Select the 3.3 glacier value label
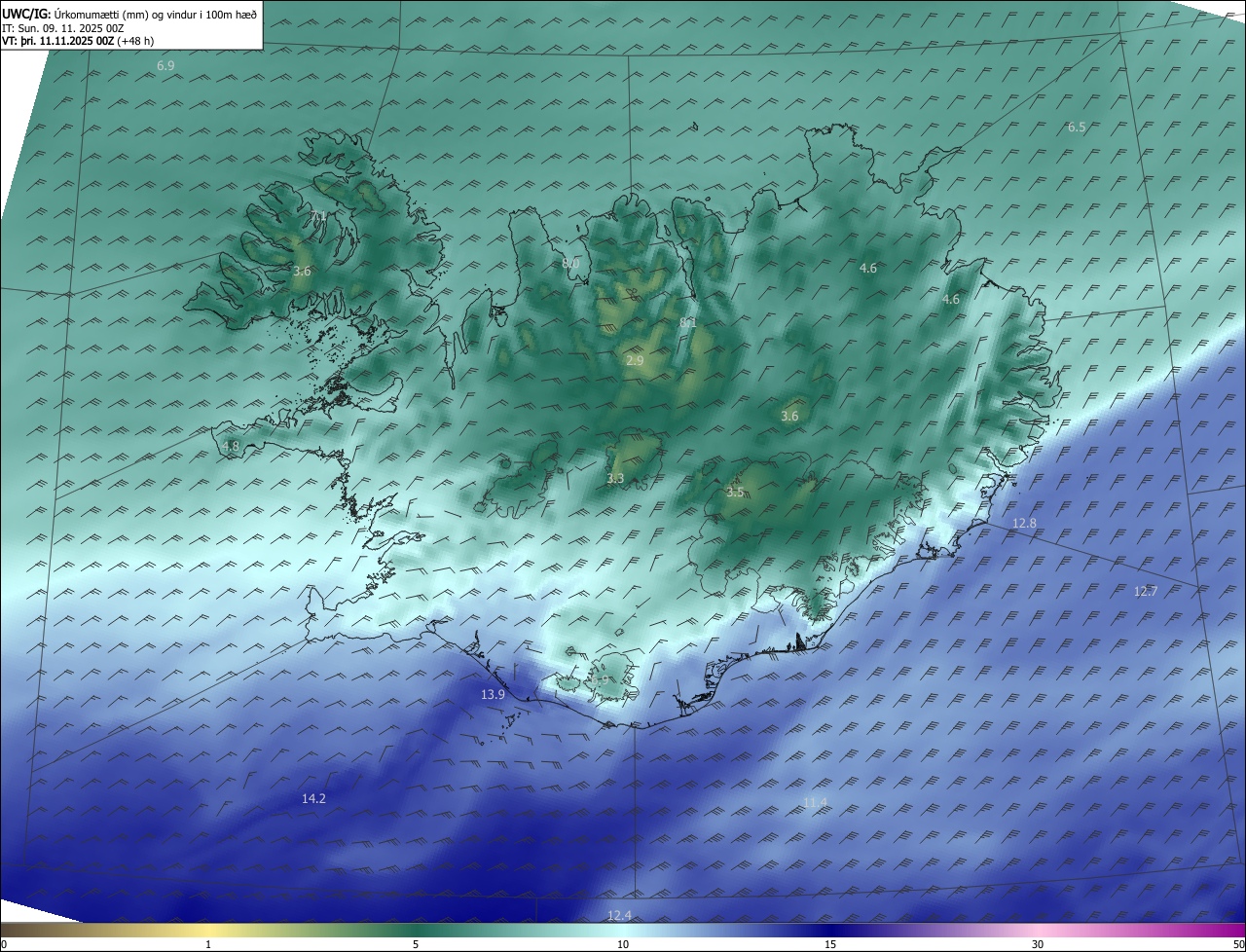Screen dimensions: 1246x952 coord(615,479)
